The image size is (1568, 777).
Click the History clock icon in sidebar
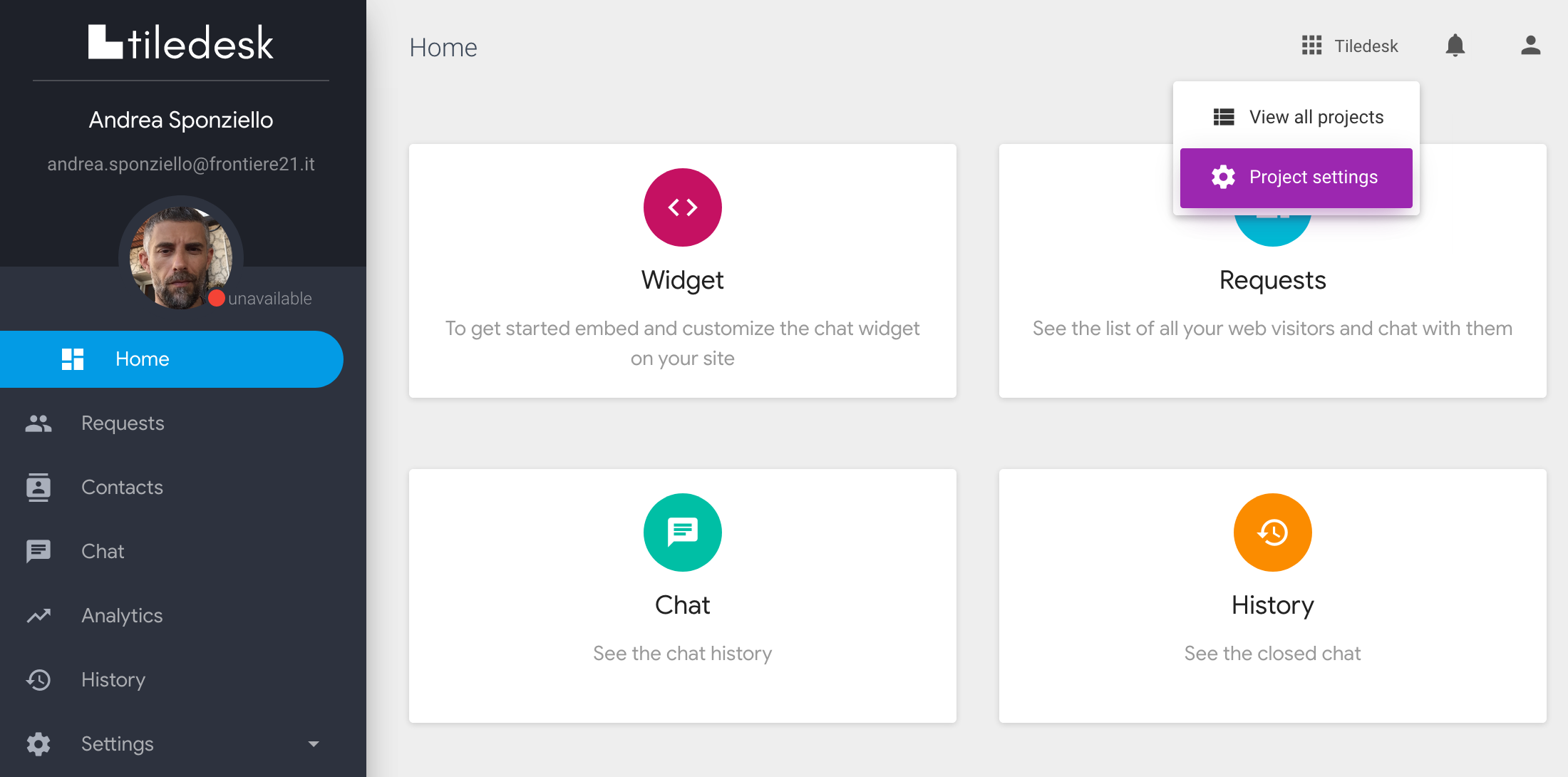(38, 679)
